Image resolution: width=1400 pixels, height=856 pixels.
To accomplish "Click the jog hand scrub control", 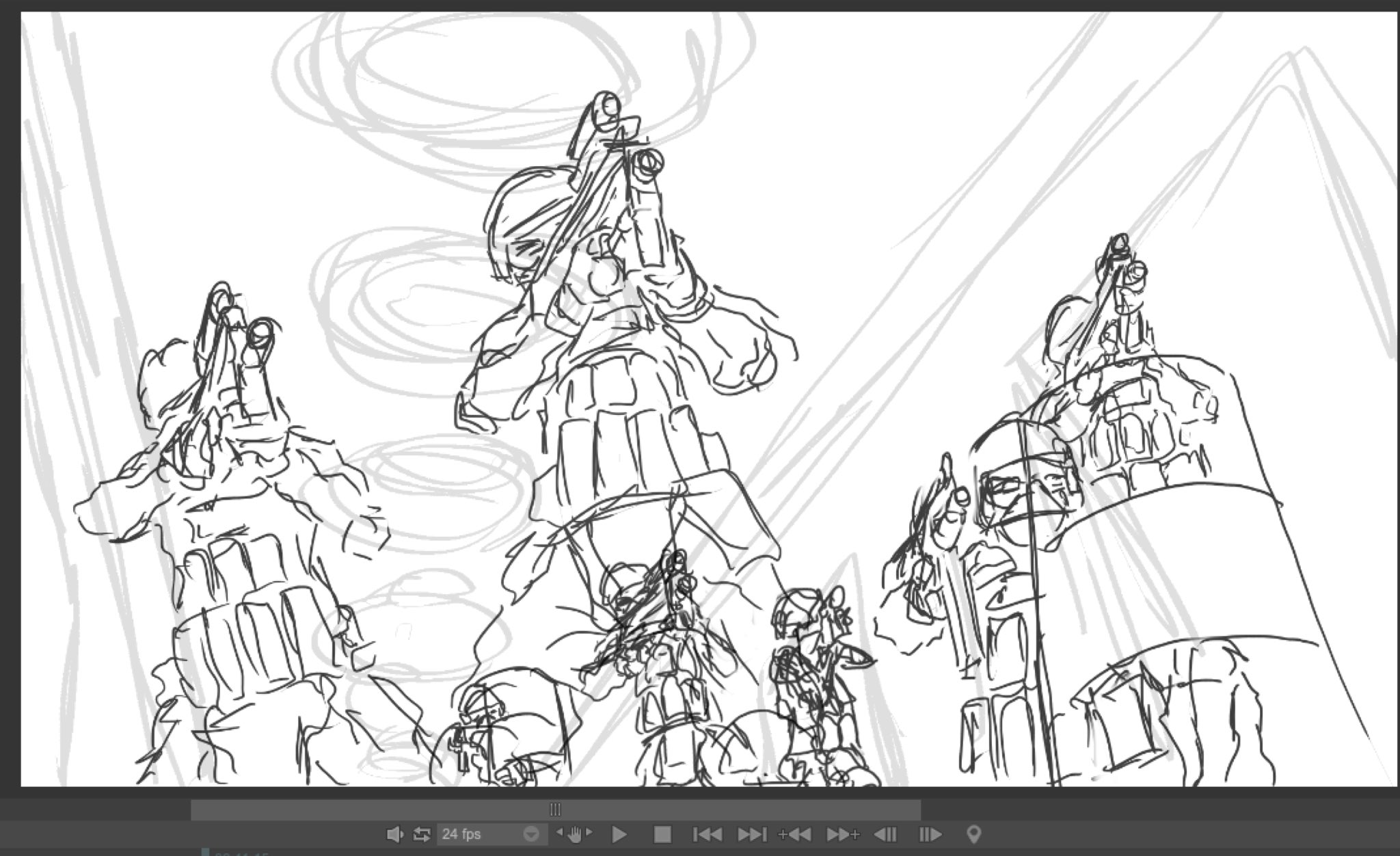I will [575, 834].
